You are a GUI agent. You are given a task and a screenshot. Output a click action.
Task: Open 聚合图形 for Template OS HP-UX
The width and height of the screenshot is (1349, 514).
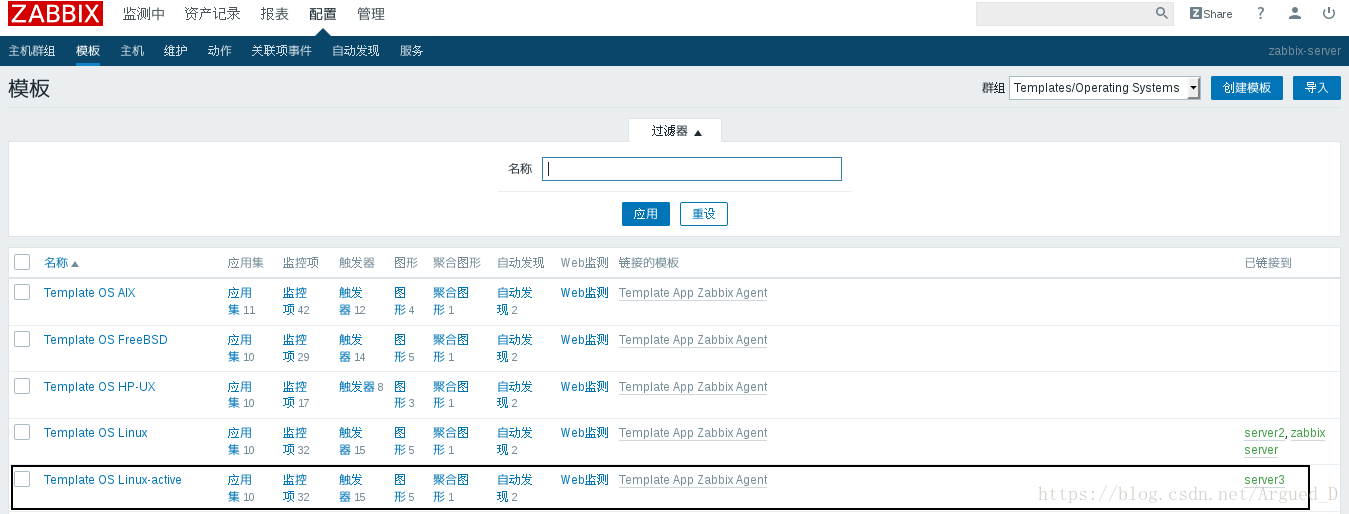click(x=450, y=395)
